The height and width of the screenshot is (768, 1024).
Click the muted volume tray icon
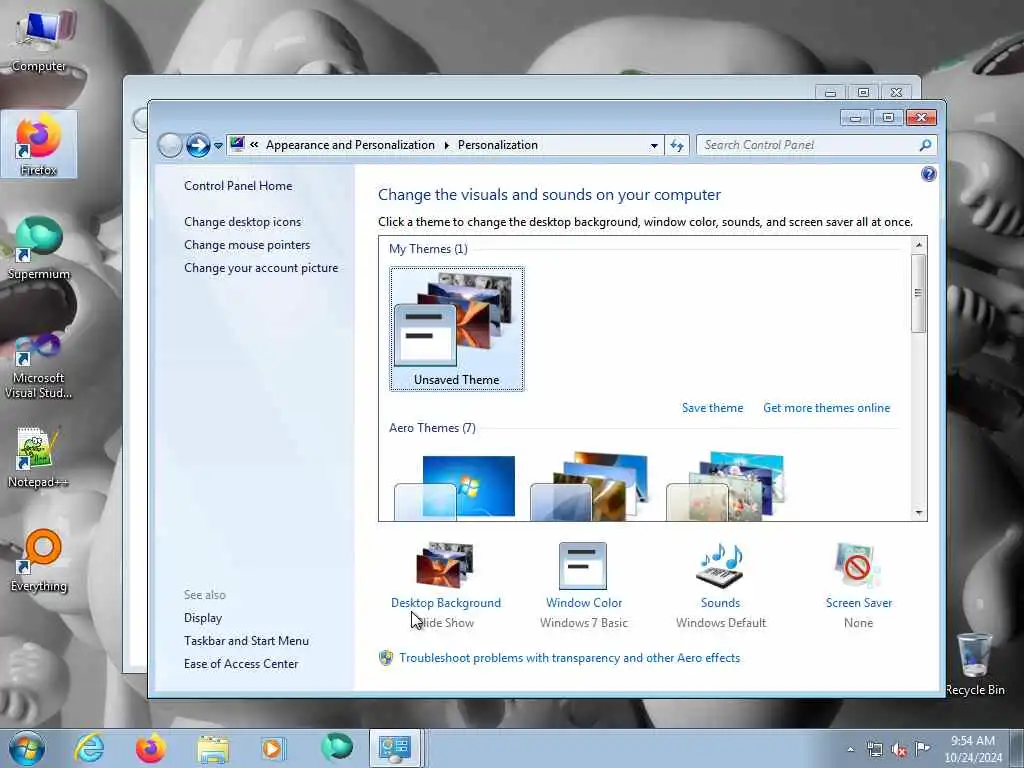(899, 750)
